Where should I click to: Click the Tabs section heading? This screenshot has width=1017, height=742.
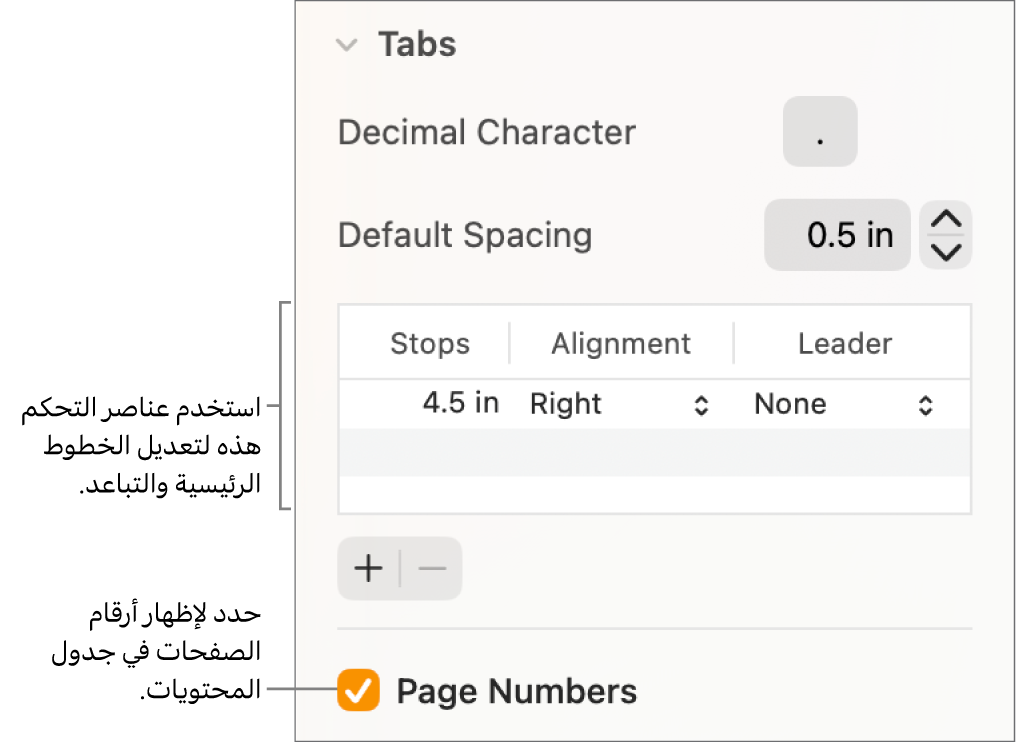pyautogui.click(x=416, y=45)
